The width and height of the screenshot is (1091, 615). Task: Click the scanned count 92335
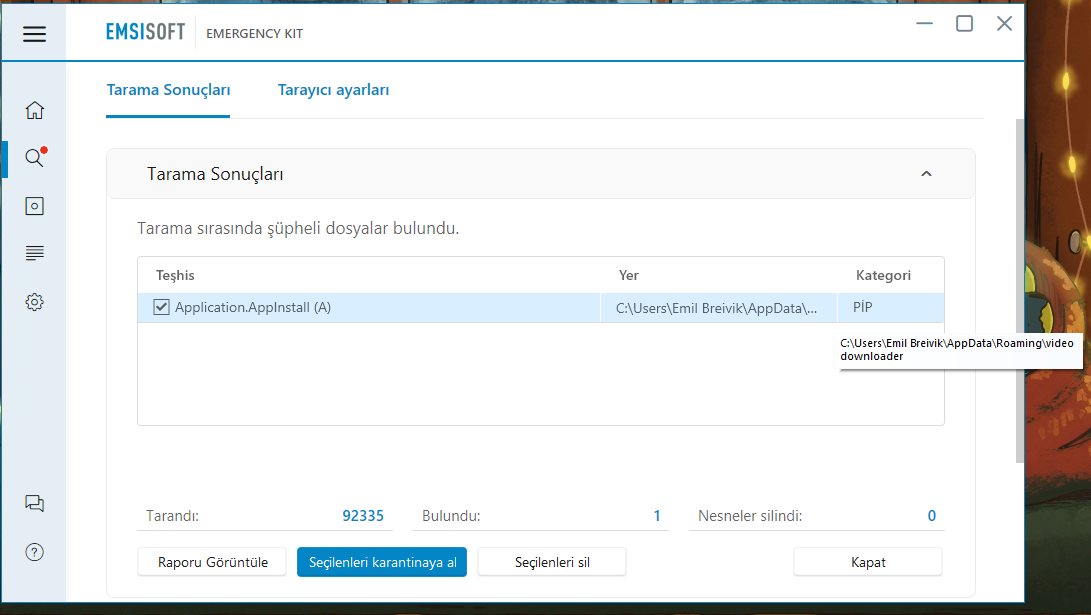(x=363, y=516)
